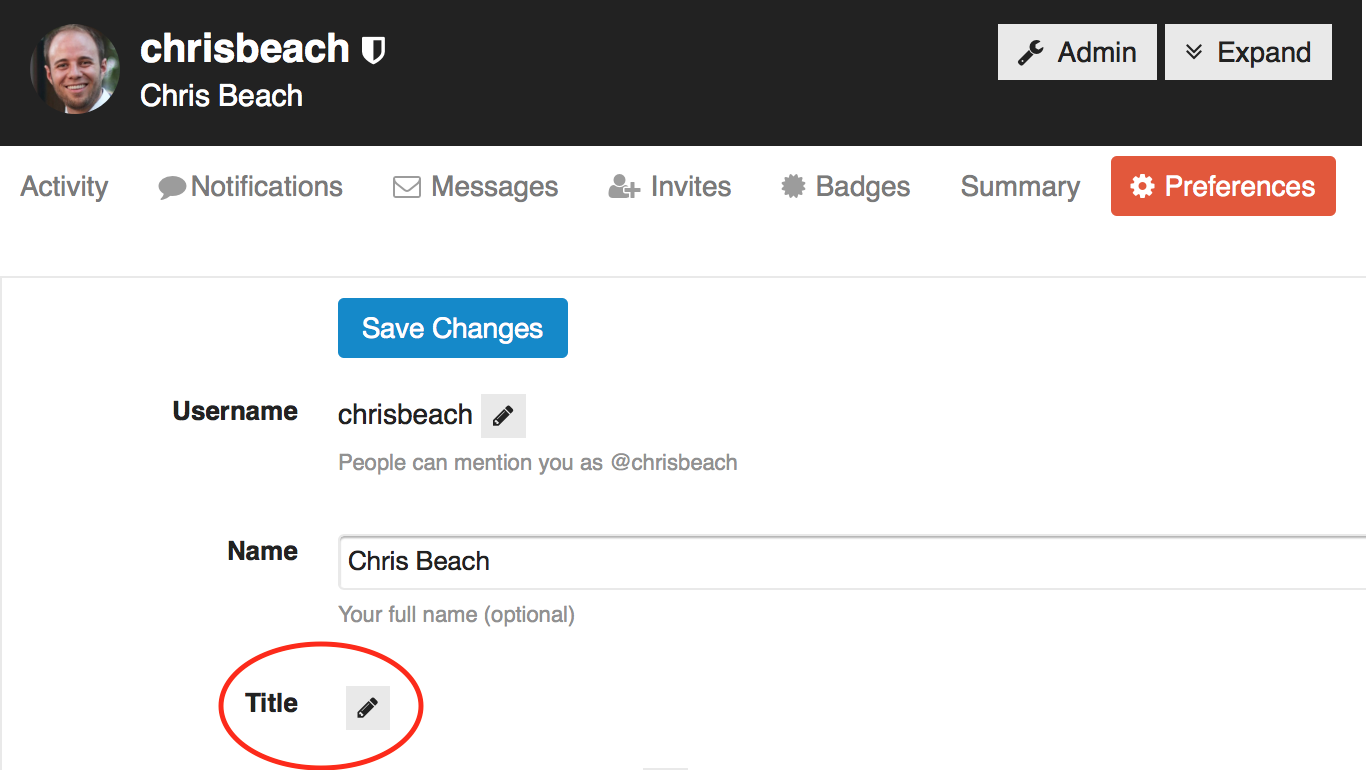Image resolution: width=1366 pixels, height=770 pixels.
Task: Click the Title field label
Action: click(271, 703)
